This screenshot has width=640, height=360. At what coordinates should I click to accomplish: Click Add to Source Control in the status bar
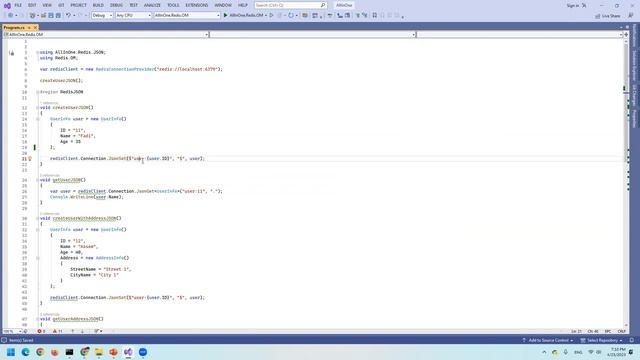point(548,340)
